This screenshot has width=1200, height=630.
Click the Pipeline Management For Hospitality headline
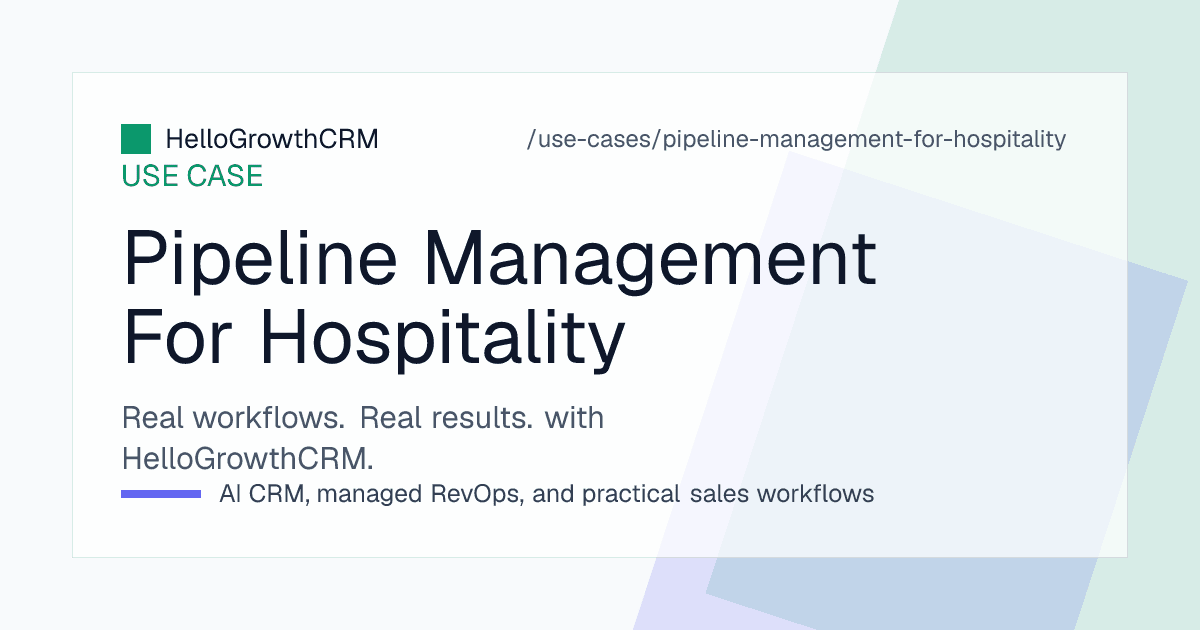[x=499, y=299]
